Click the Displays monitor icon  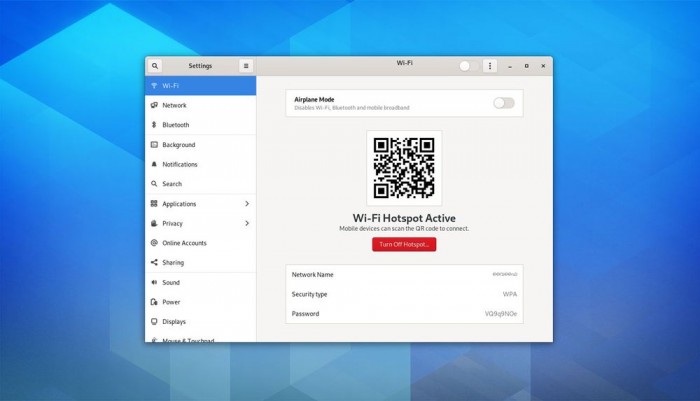[154, 322]
